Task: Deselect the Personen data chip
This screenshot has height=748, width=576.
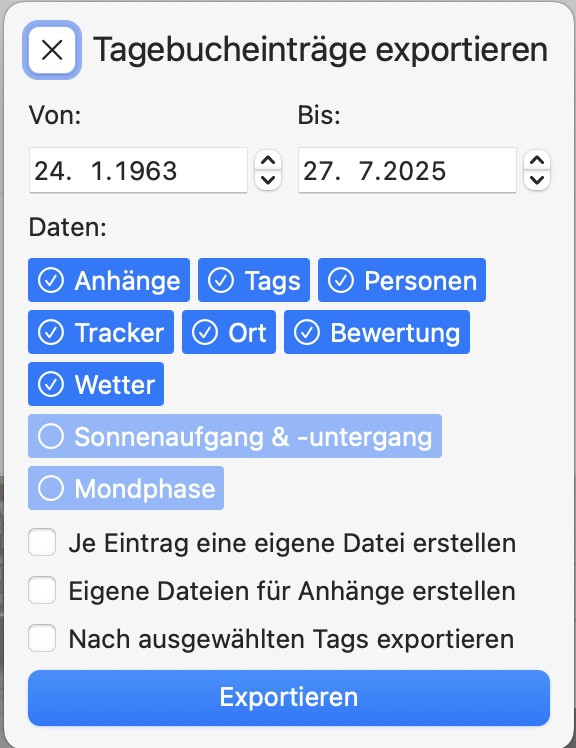Action: (402, 280)
